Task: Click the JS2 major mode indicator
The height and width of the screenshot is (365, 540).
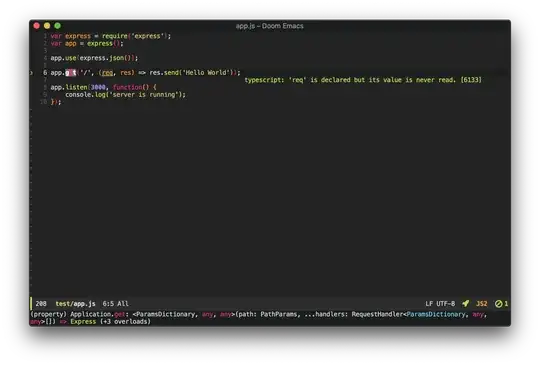Action: click(481, 303)
